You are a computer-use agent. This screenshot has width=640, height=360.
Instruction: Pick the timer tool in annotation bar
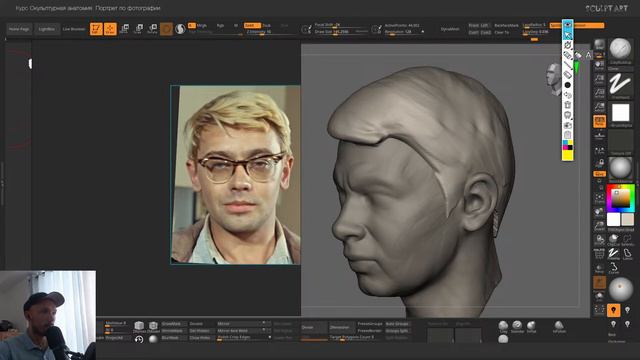click(568, 45)
